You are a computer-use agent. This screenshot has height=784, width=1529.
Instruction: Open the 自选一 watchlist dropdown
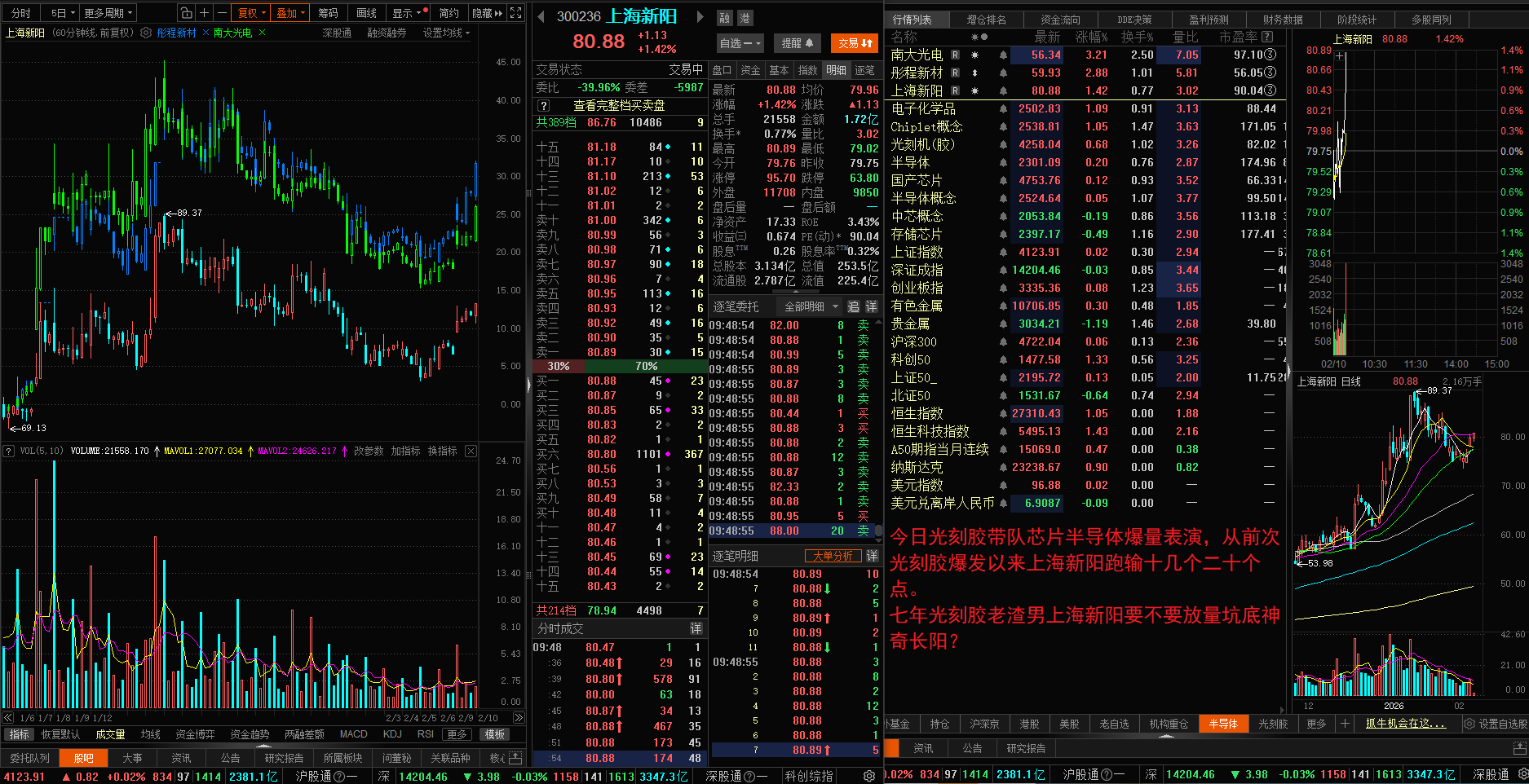click(740, 43)
